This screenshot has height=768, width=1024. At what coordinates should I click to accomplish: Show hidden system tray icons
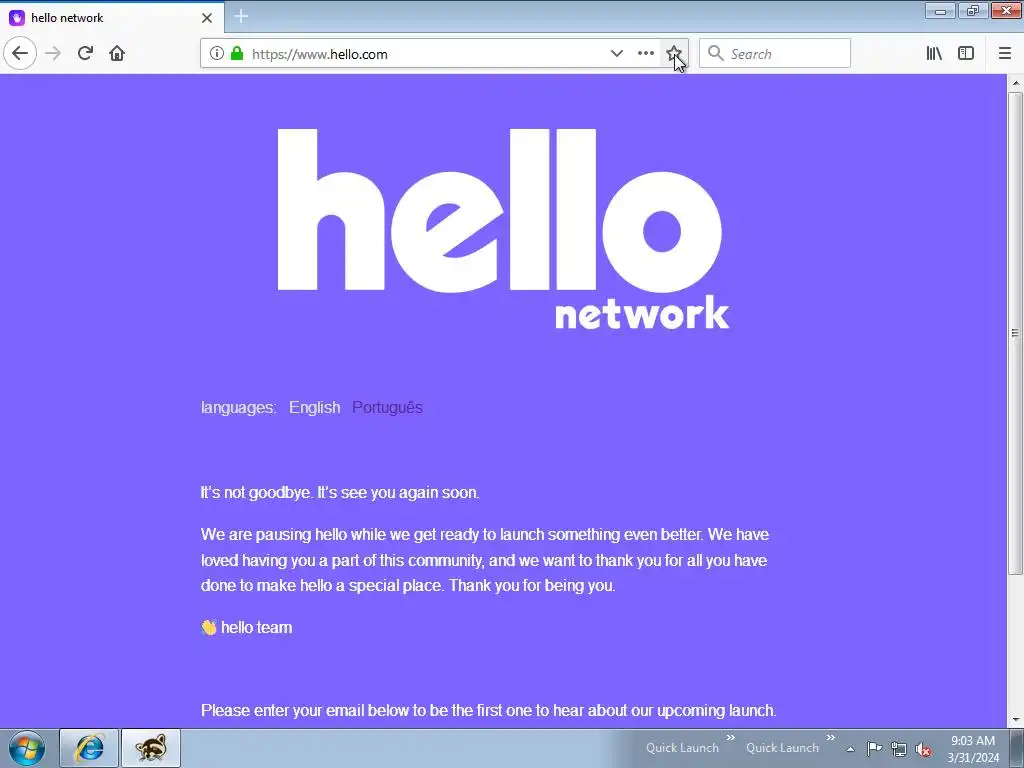pyautogui.click(x=850, y=749)
